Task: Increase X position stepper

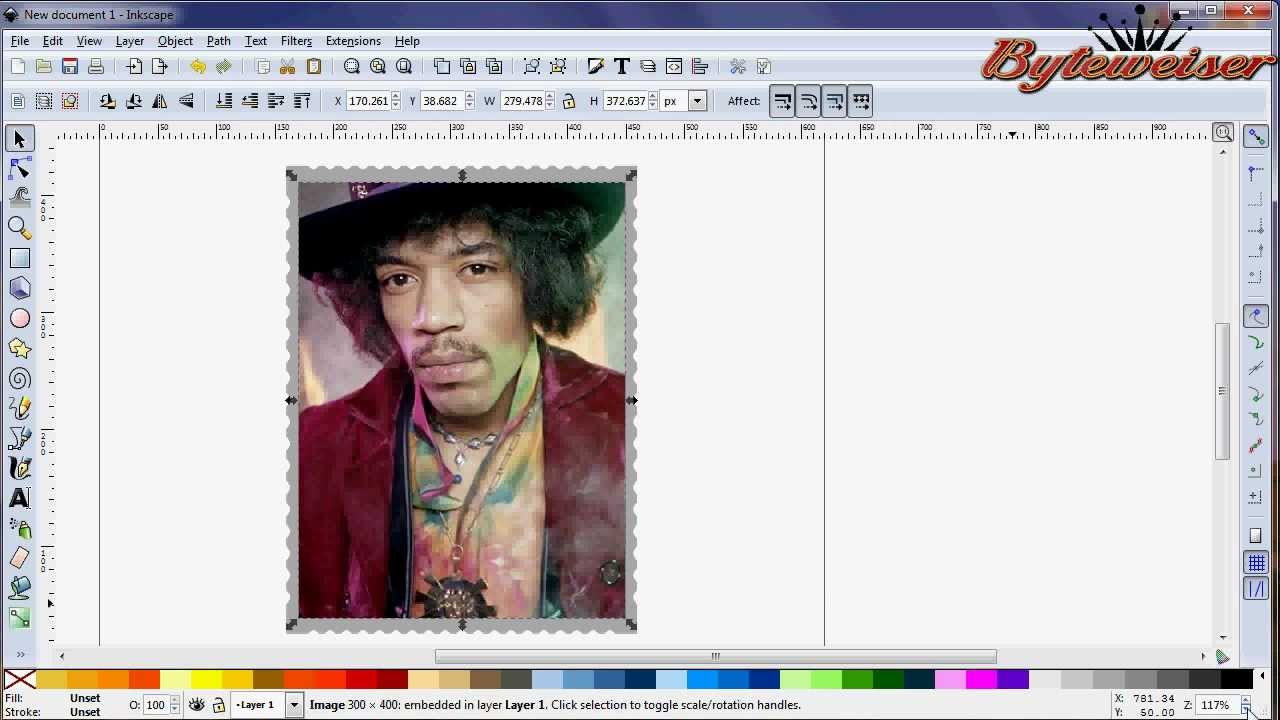Action: pos(396,96)
